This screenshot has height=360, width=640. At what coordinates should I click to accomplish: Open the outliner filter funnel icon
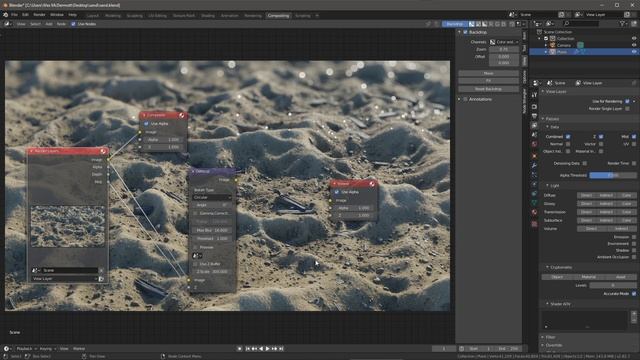point(622,24)
